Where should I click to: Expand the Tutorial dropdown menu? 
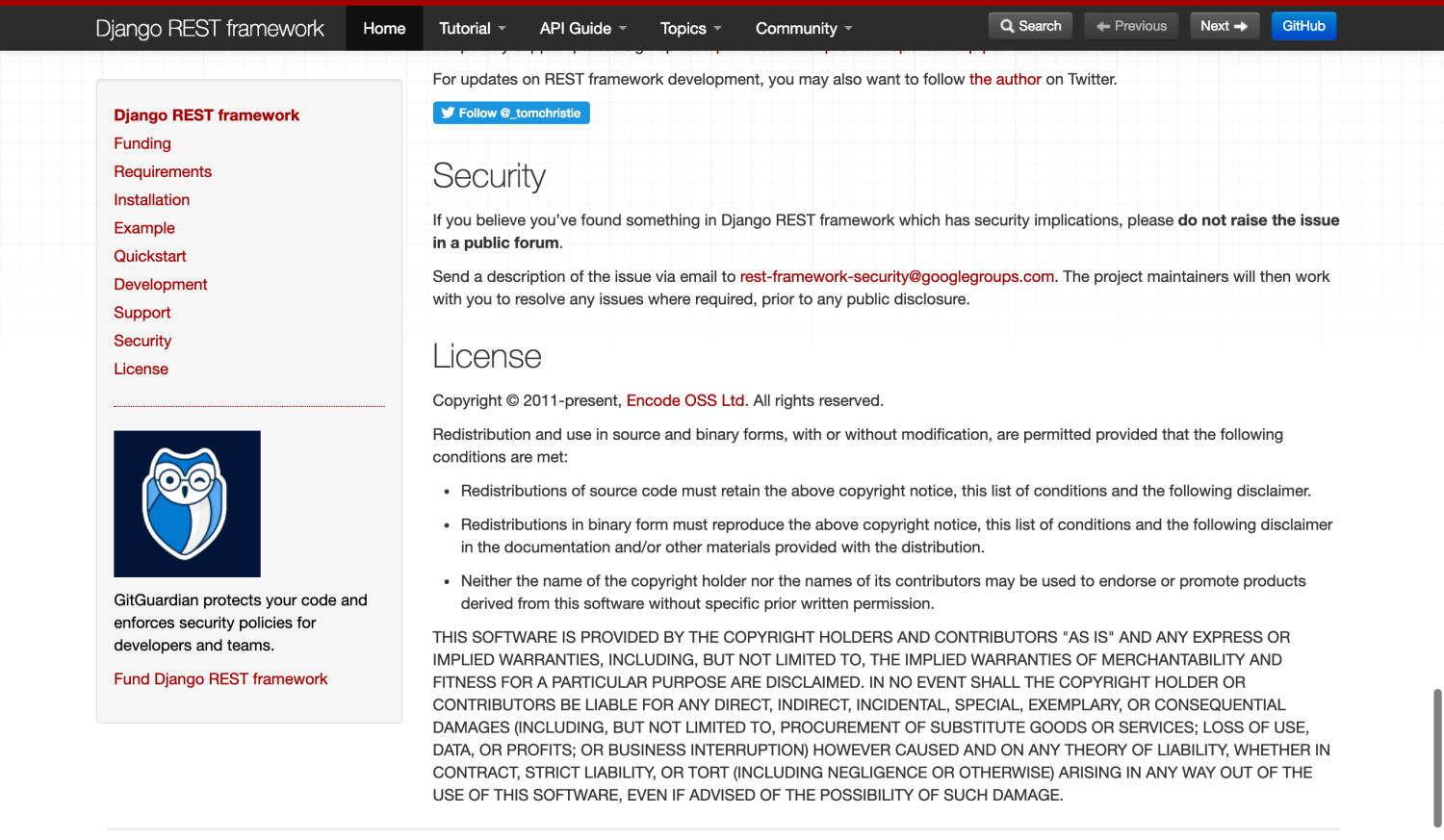click(472, 28)
